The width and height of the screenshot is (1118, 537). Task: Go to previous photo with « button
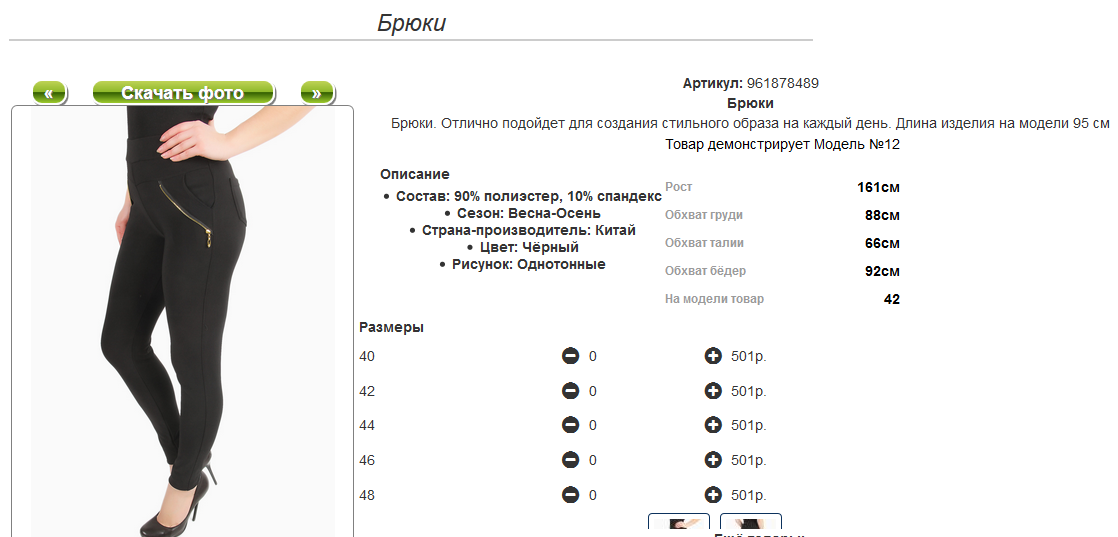49,93
